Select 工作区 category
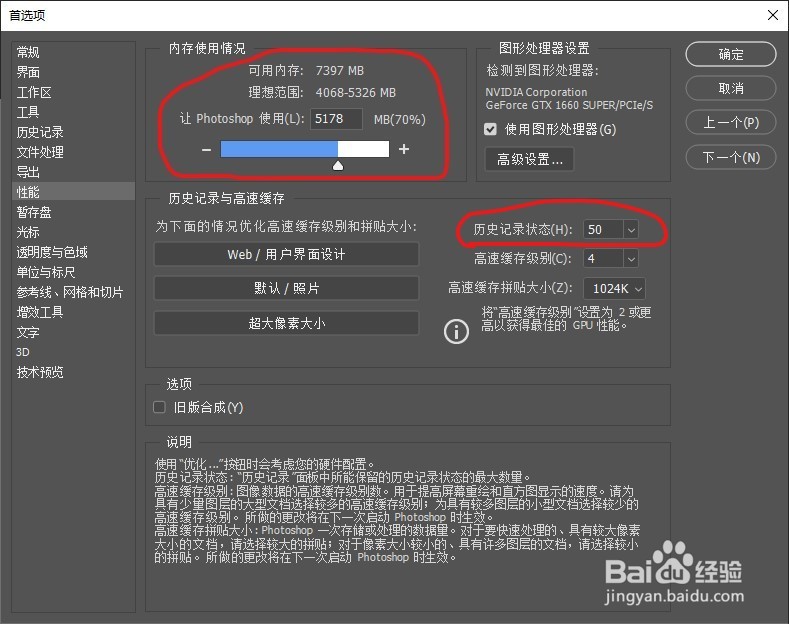Image resolution: width=789 pixels, height=624 pixels. point(73,92)
